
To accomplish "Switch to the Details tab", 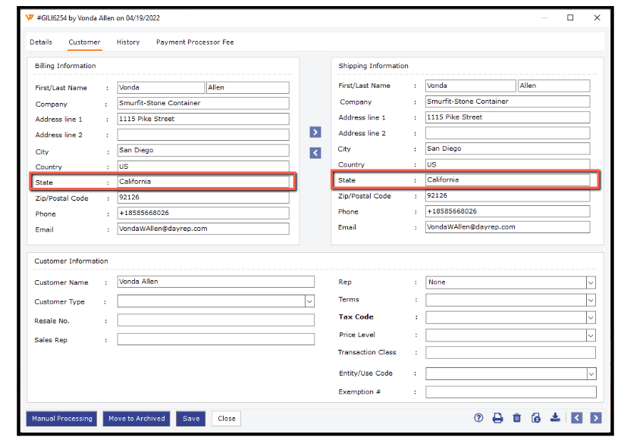I will 41,43.
